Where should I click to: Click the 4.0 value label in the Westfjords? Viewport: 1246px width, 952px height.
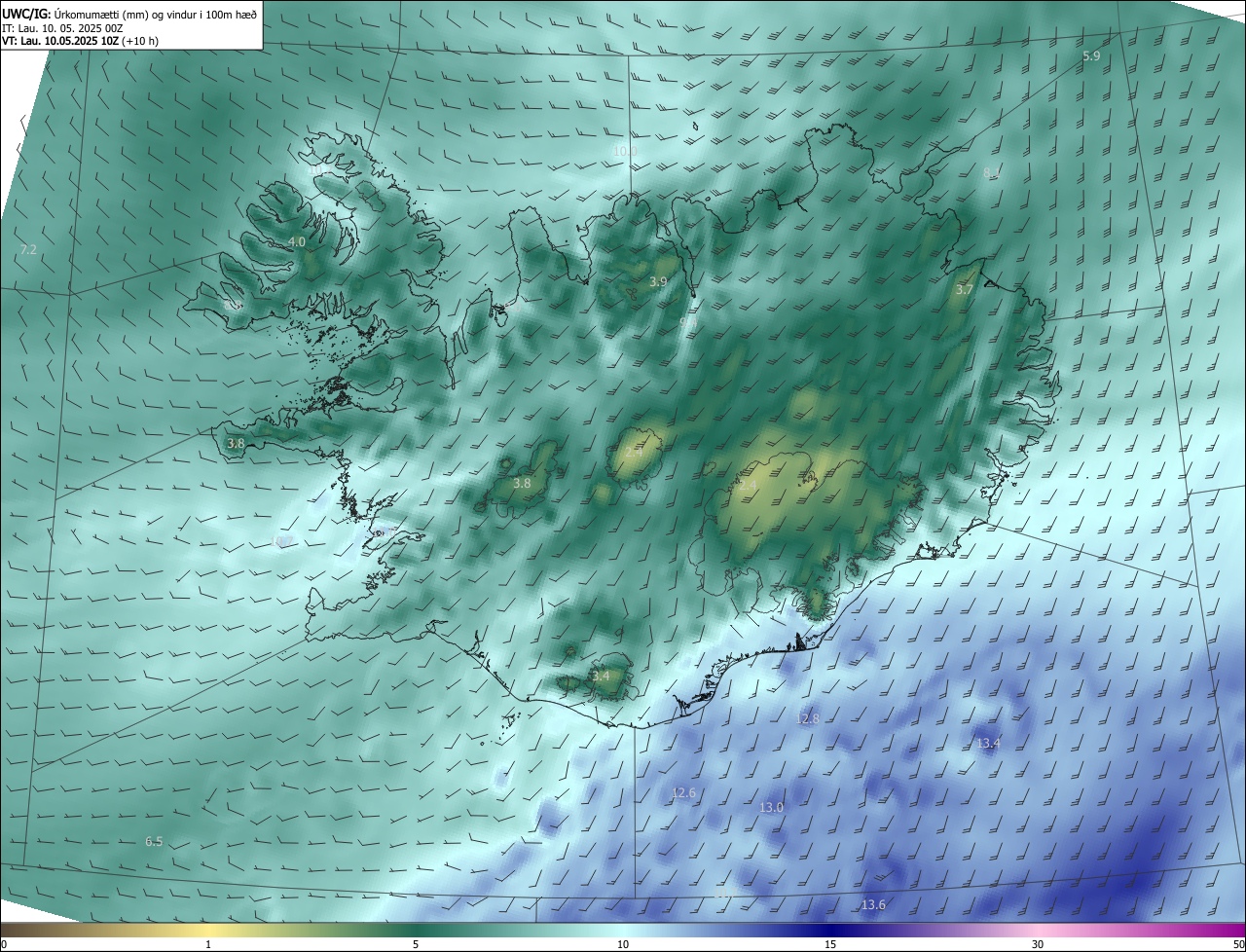(x=297, y=241)
